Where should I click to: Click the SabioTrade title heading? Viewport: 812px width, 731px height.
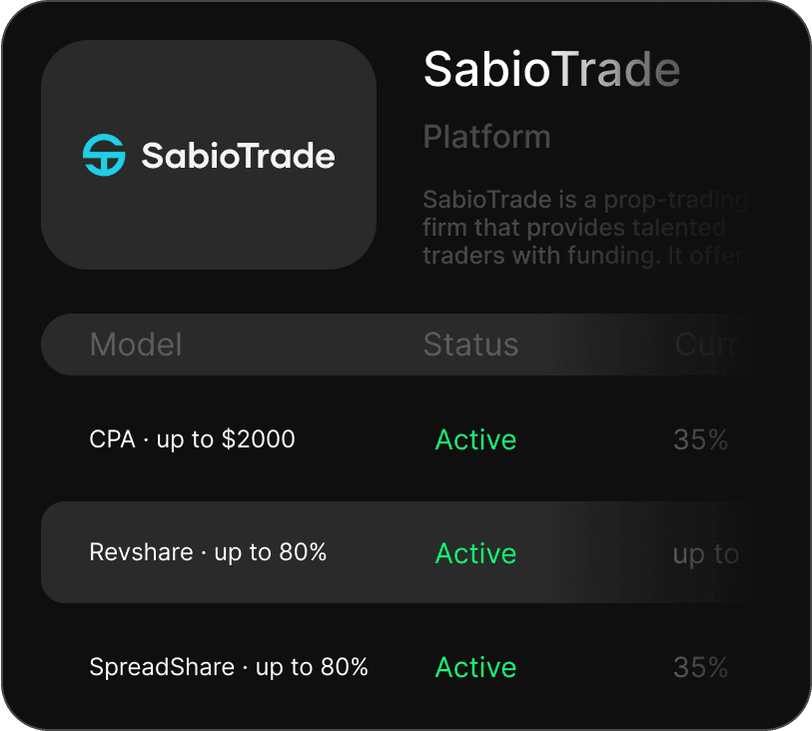point(551,69)
